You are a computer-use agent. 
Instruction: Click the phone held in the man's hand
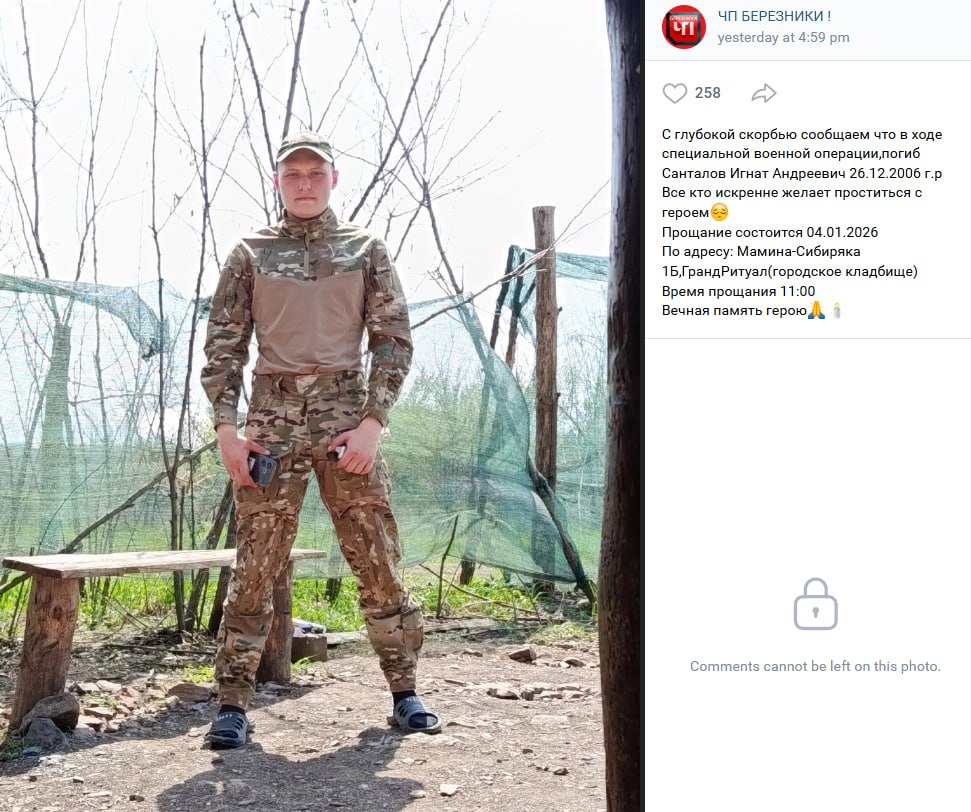pyautogui.click(x=263, y=469)
